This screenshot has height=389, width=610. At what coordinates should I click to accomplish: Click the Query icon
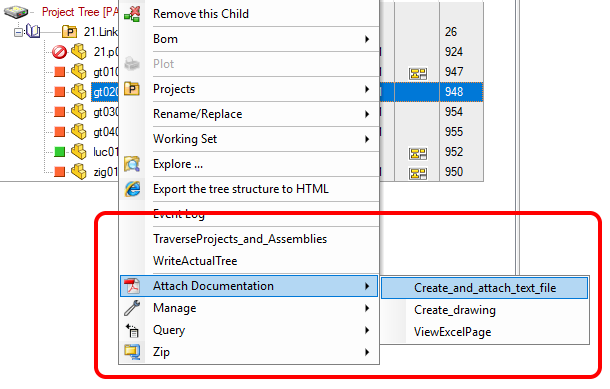tap(132, 330)
